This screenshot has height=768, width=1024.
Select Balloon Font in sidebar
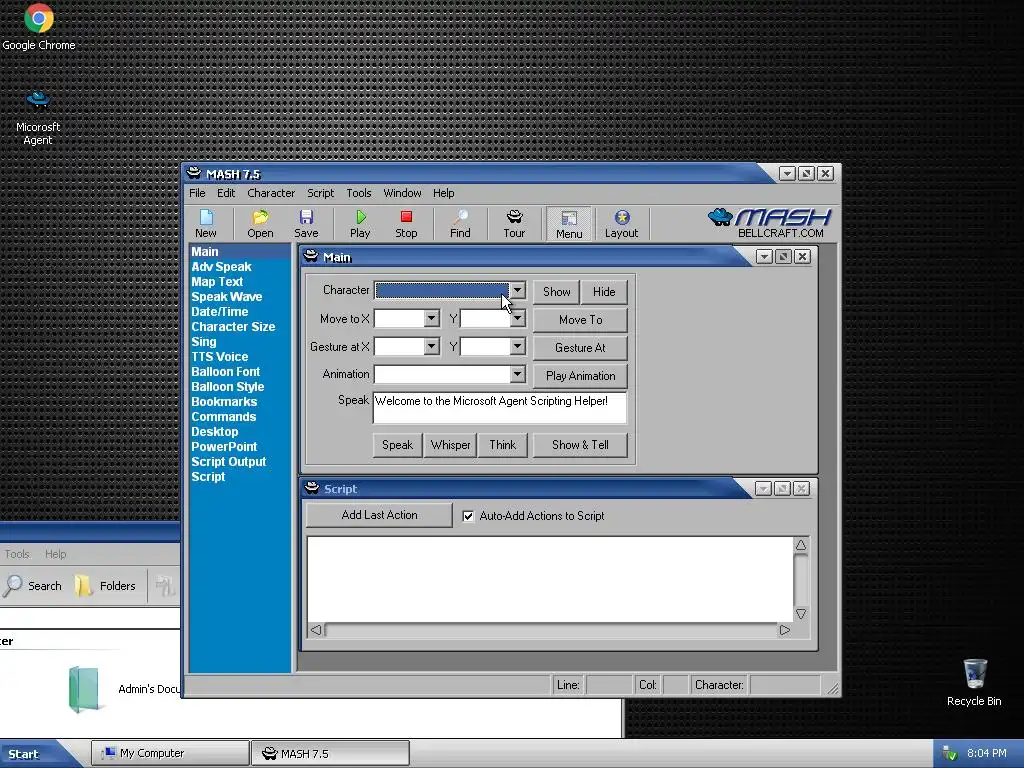pyautogui.click(x=225, y=372)
